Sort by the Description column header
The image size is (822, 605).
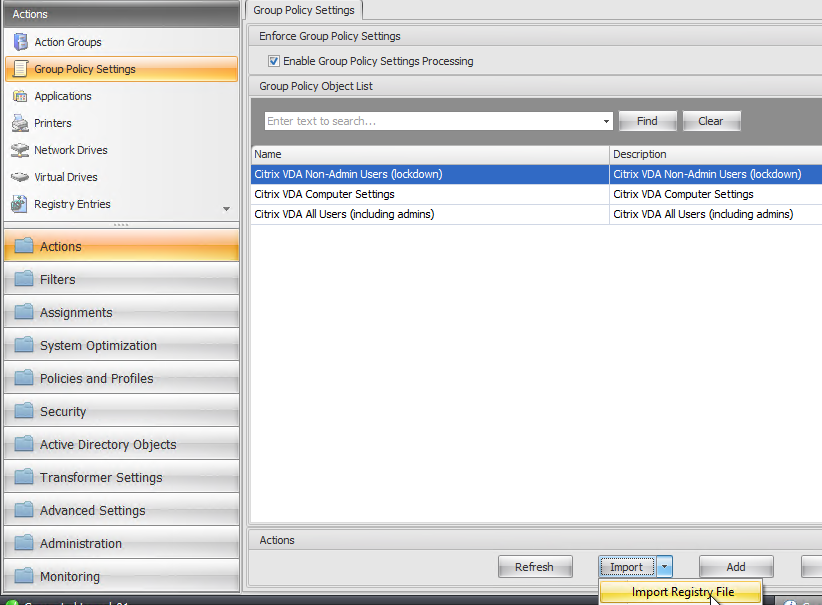click(x=716, y=154)
